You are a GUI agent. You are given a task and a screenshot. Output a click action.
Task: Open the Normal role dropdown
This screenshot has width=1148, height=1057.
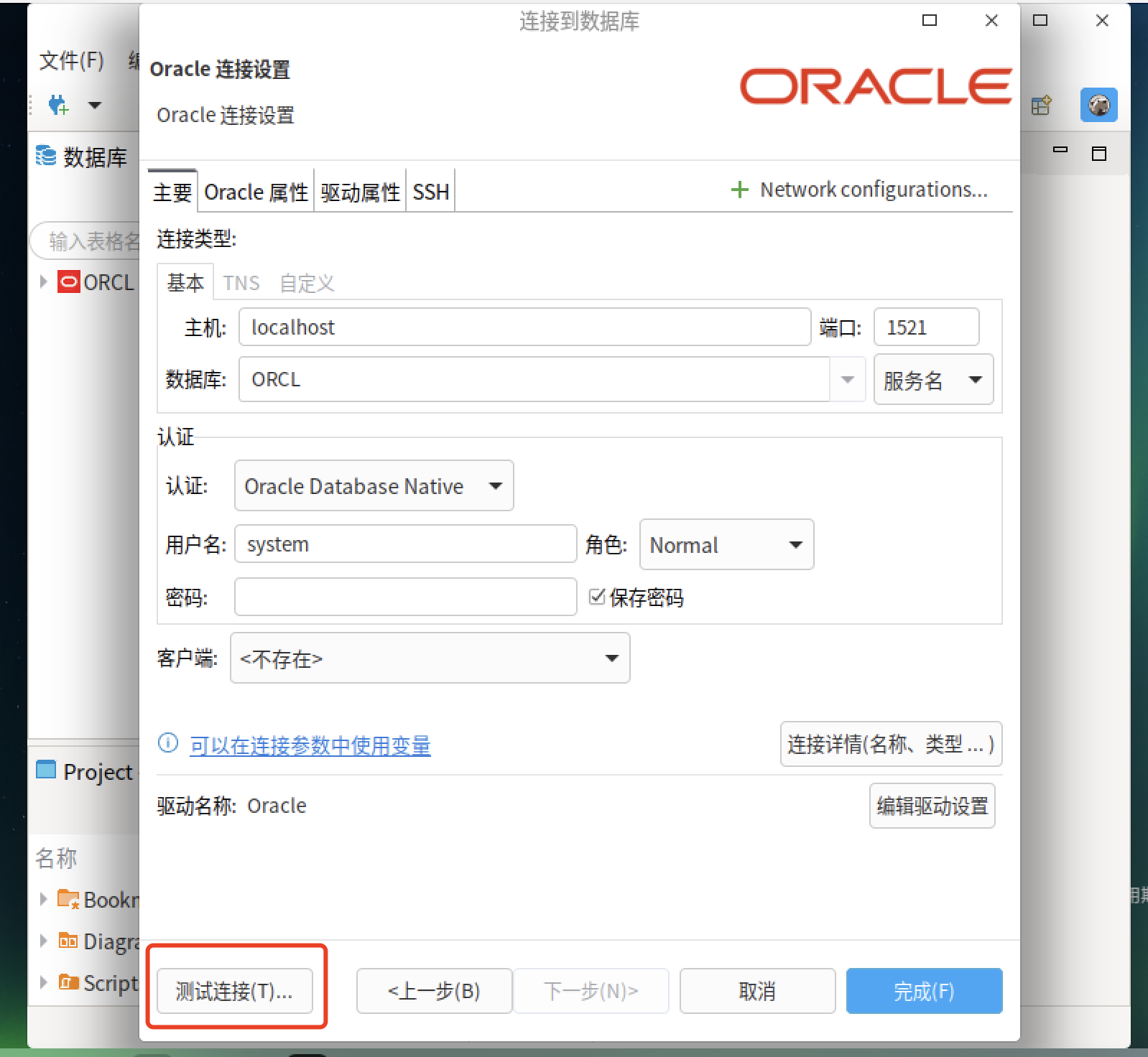pos(726,544)
